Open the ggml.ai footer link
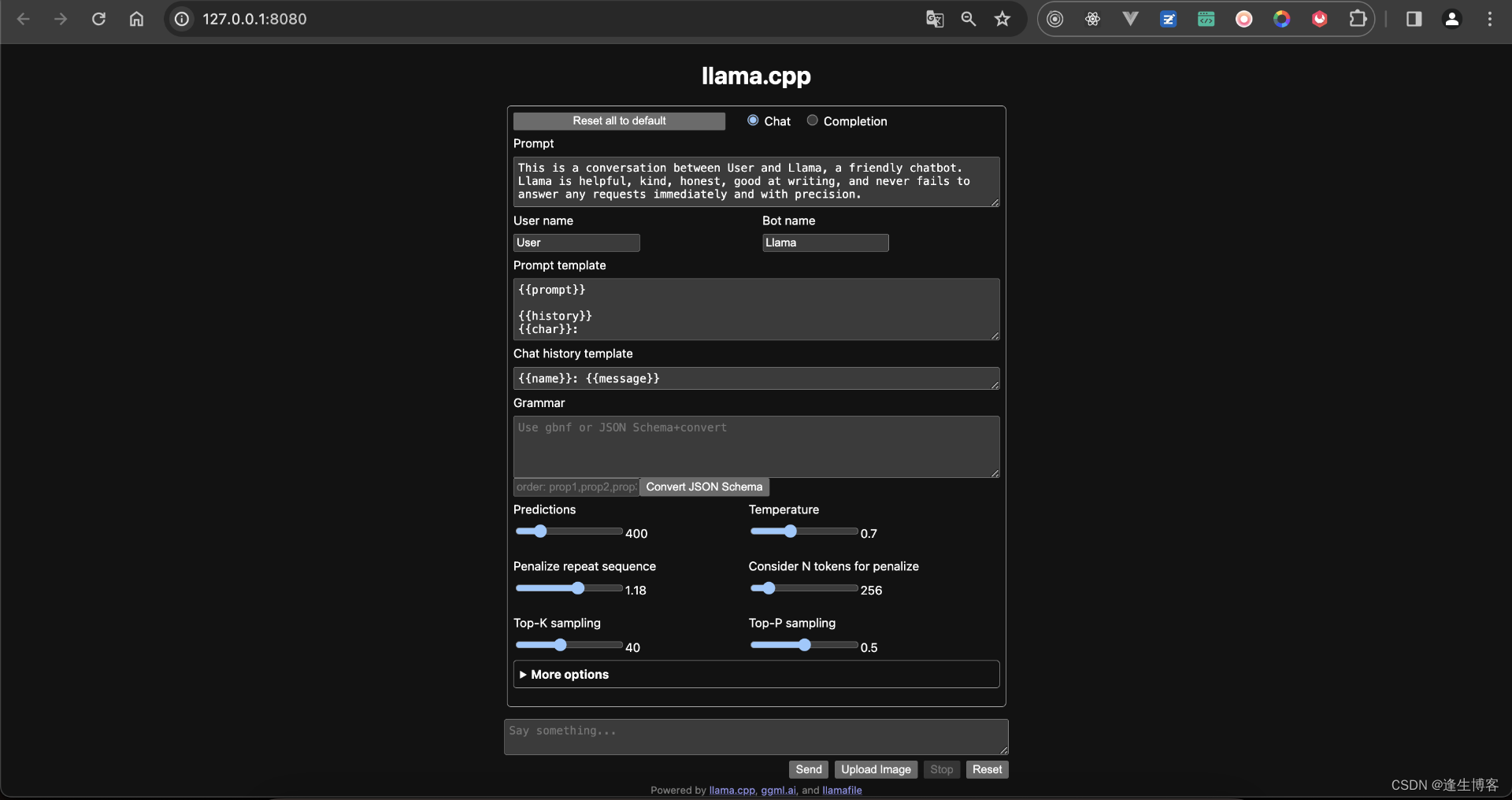This screenshot has width=1512, height=800. (x=778, y=790)
